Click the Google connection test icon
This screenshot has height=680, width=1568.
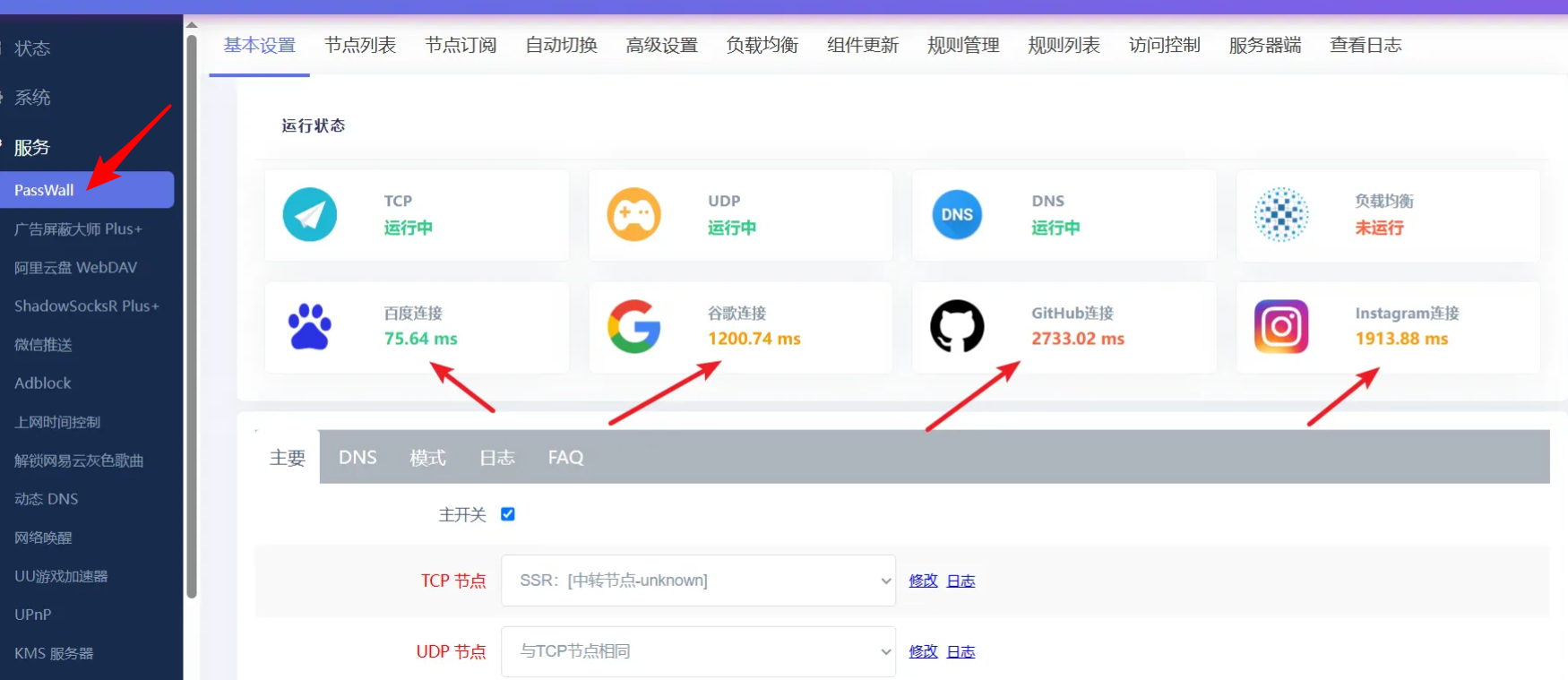click(633, 327)
